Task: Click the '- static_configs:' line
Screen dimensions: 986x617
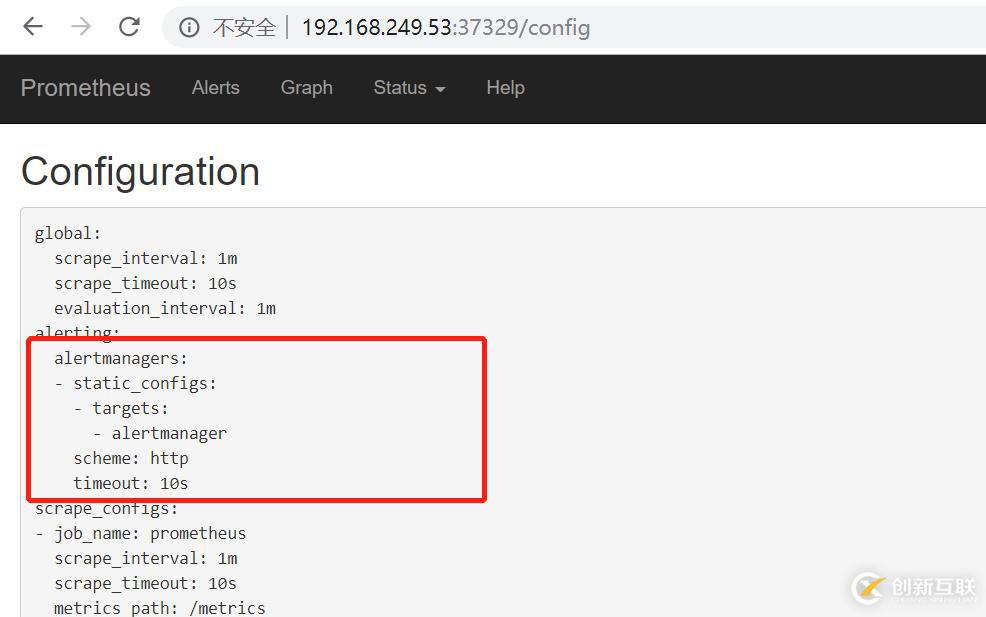Action: [x=135, y=384]
